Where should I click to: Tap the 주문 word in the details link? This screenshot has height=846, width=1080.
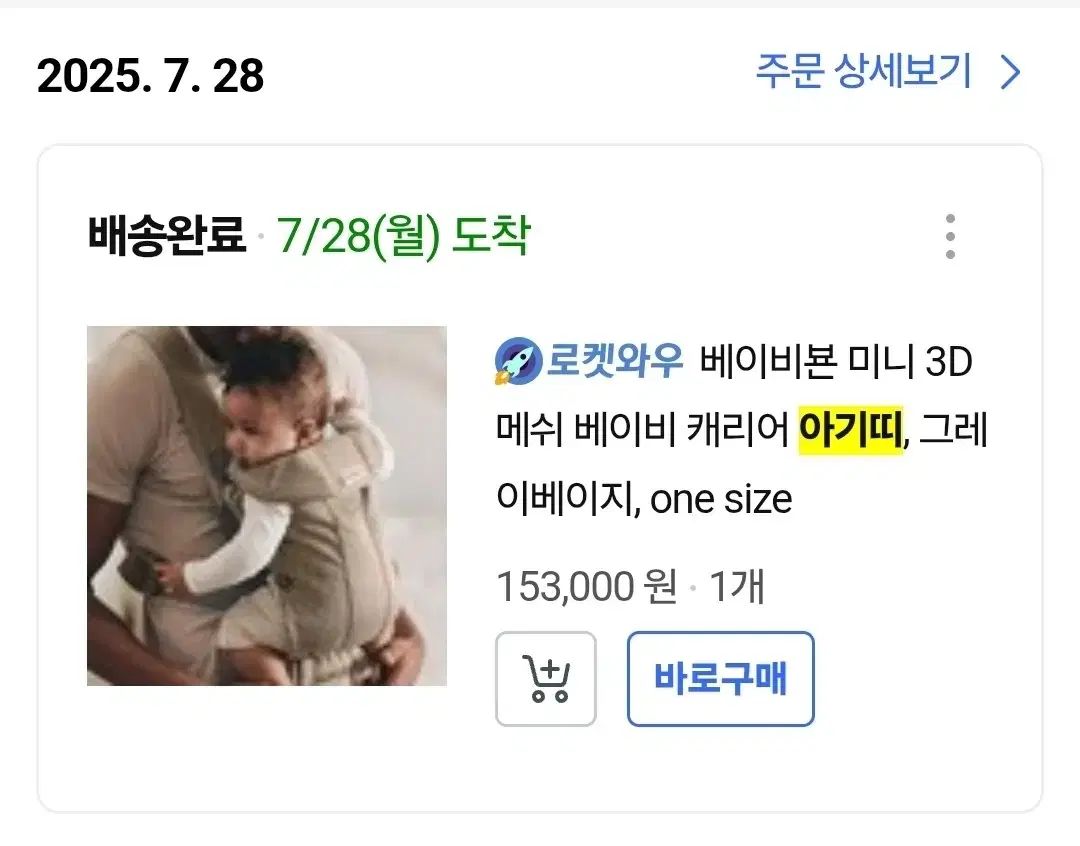(x=789, y=71)
